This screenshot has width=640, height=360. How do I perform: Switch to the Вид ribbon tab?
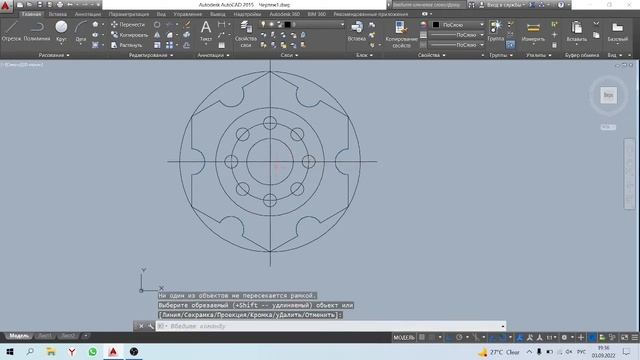[x=161, y=14]
